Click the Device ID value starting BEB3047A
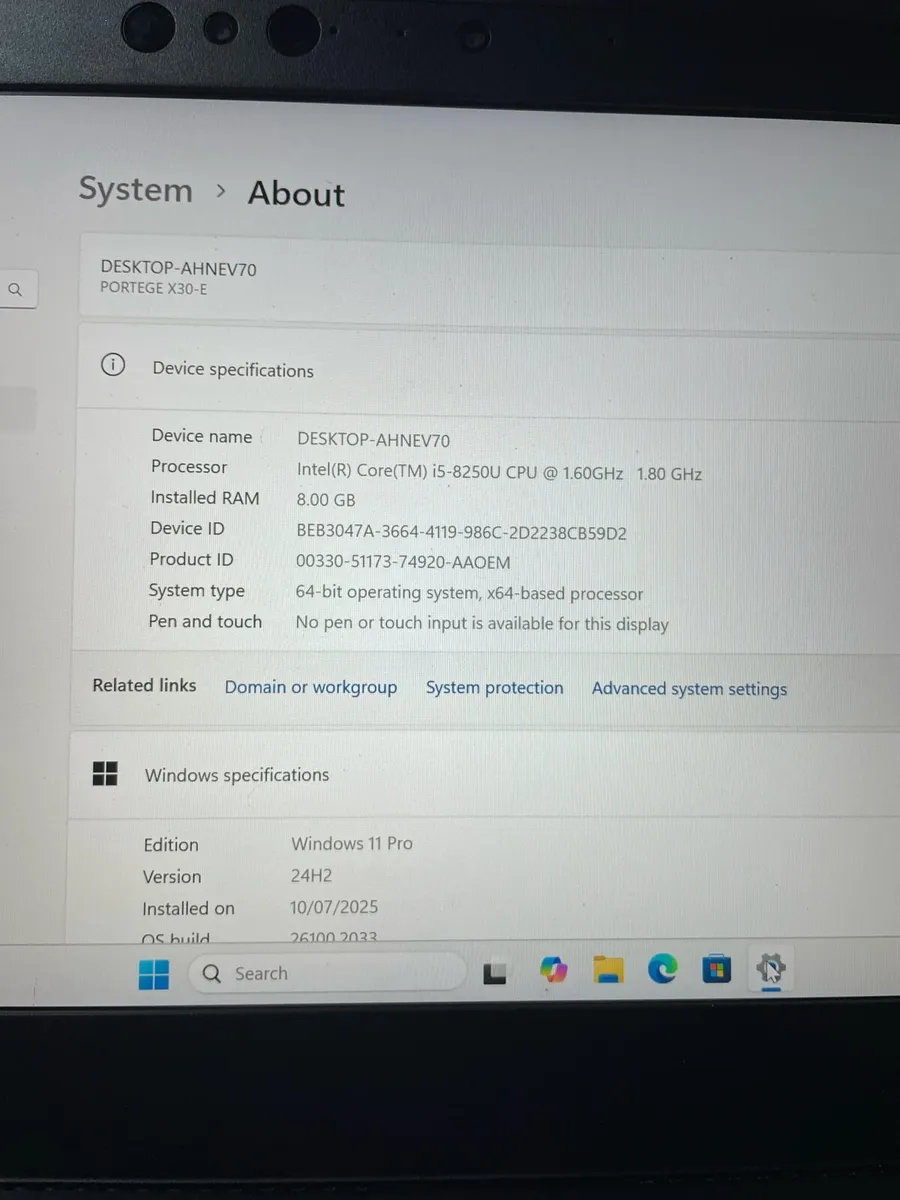This screenshot has width=900, height=1200. point(461,533)
